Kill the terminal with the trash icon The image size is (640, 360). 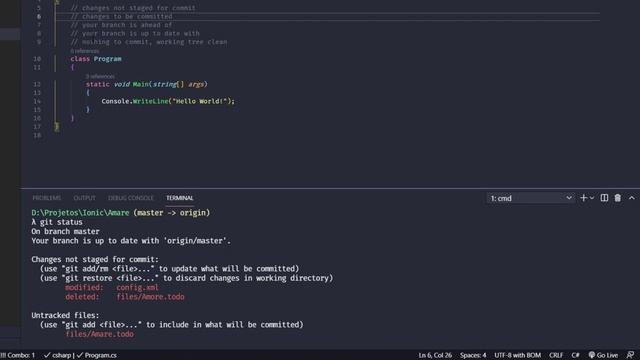(x=618, y=198)
